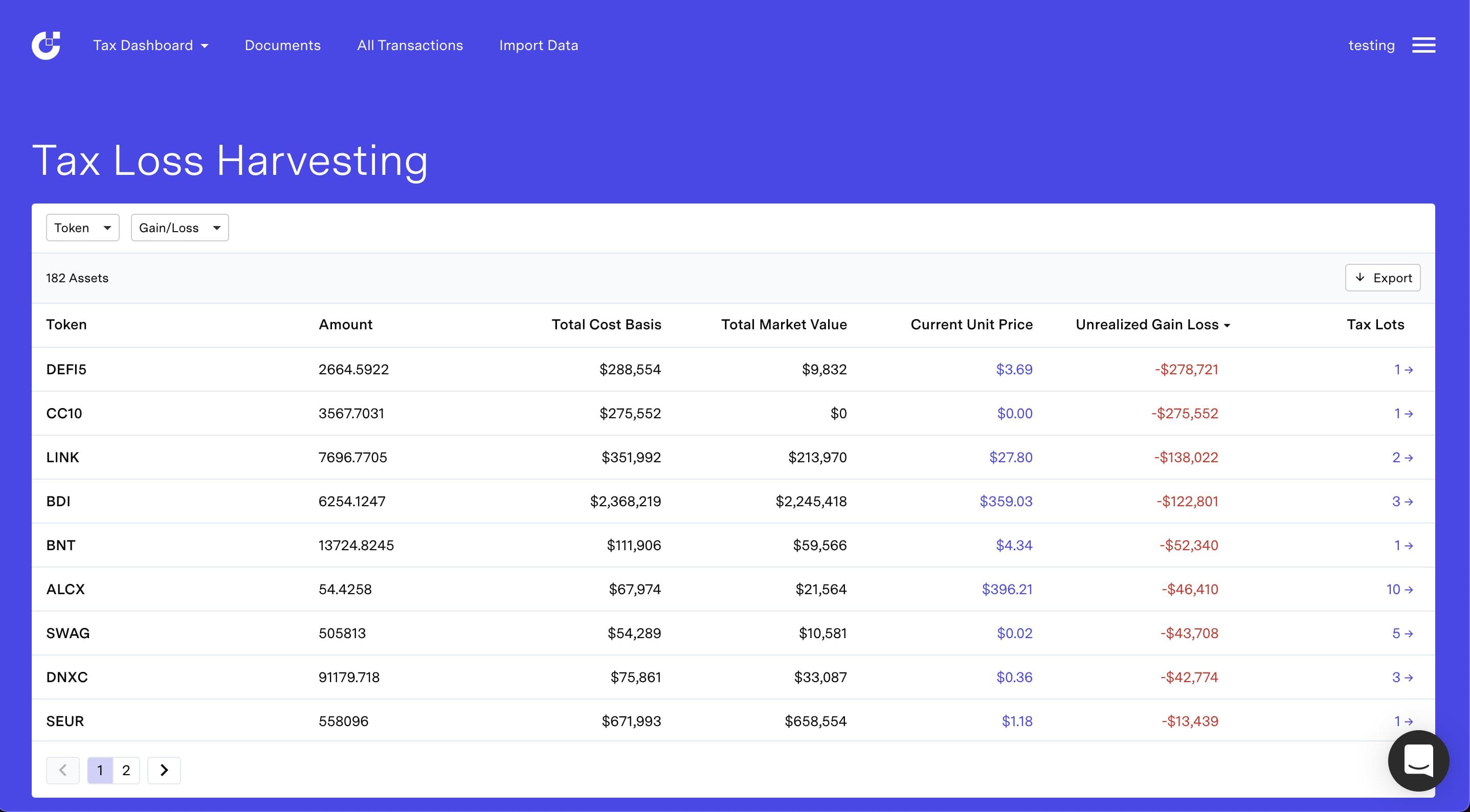The height and width of the screenshot is (812, 1470).
Task: Open BNT tax lots link
Action: point(1403,545)
